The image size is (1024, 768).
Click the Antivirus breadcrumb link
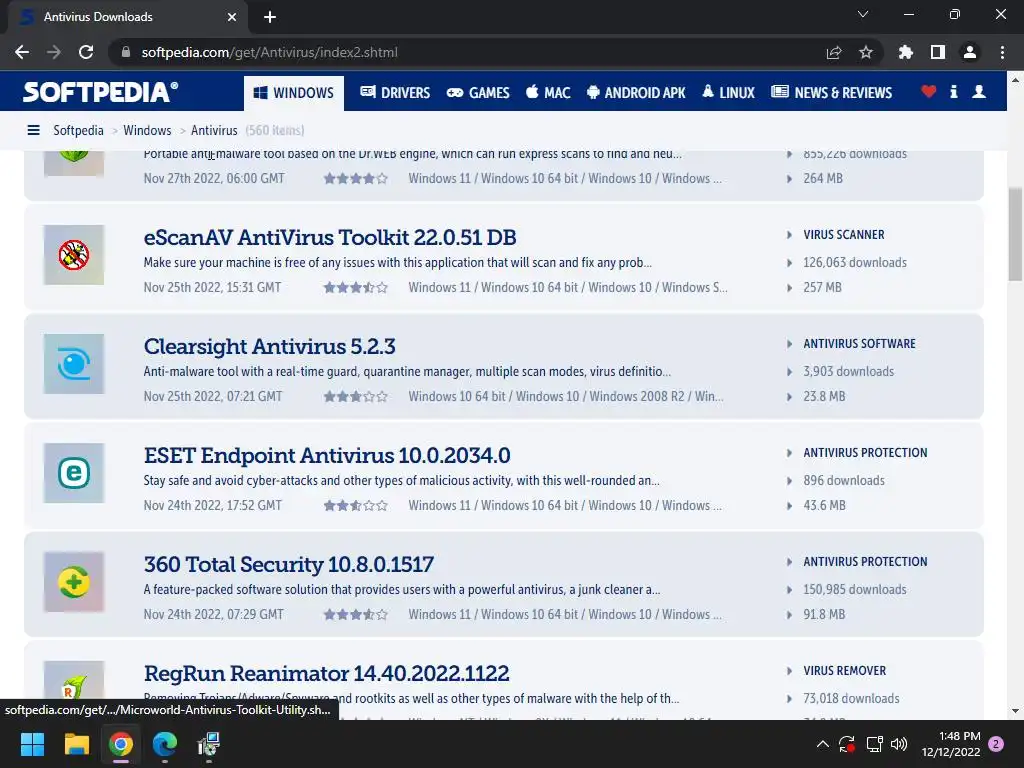[x=214, y=130]
